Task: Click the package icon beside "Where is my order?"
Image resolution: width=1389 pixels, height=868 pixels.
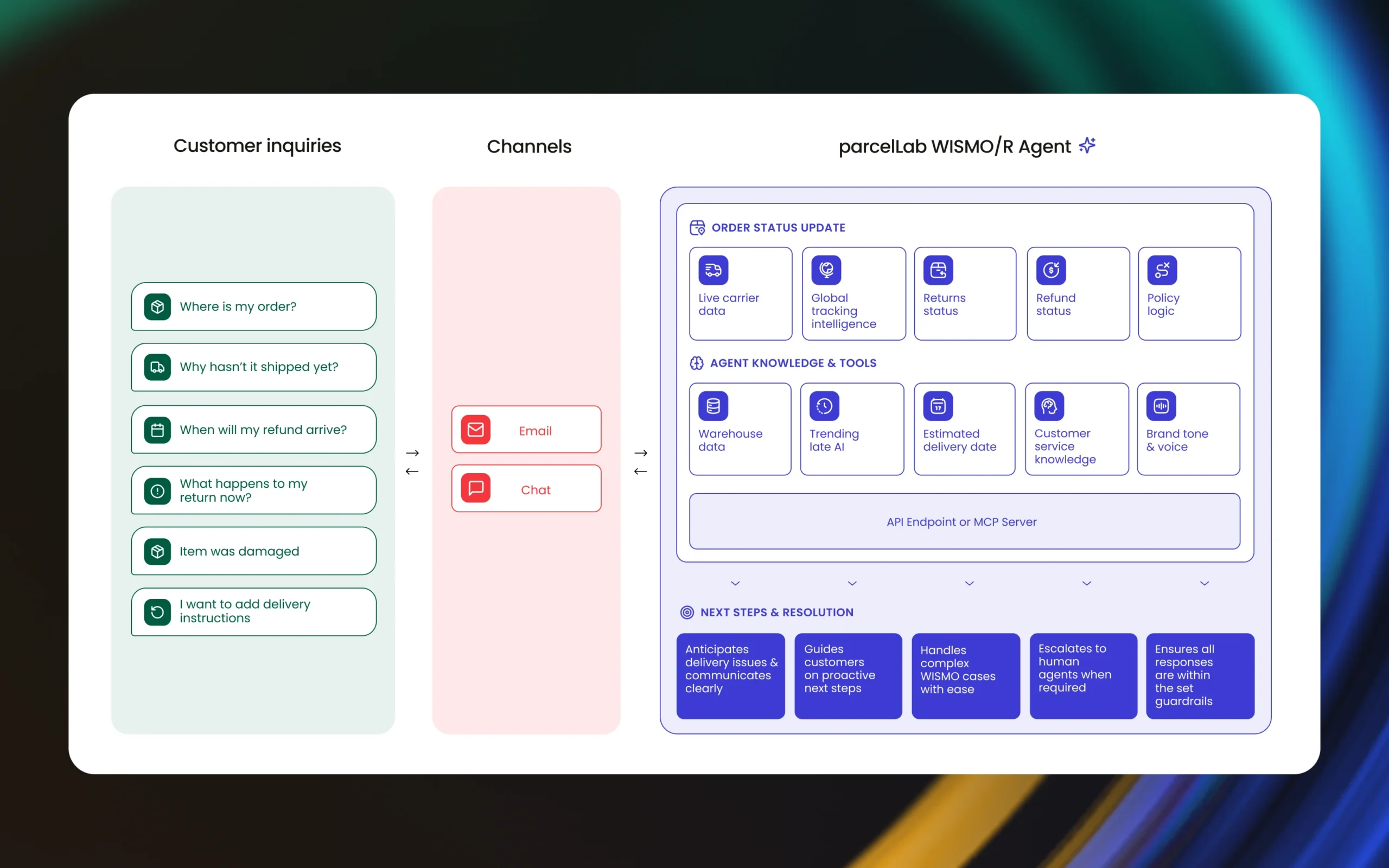Action: click(157, 307)
